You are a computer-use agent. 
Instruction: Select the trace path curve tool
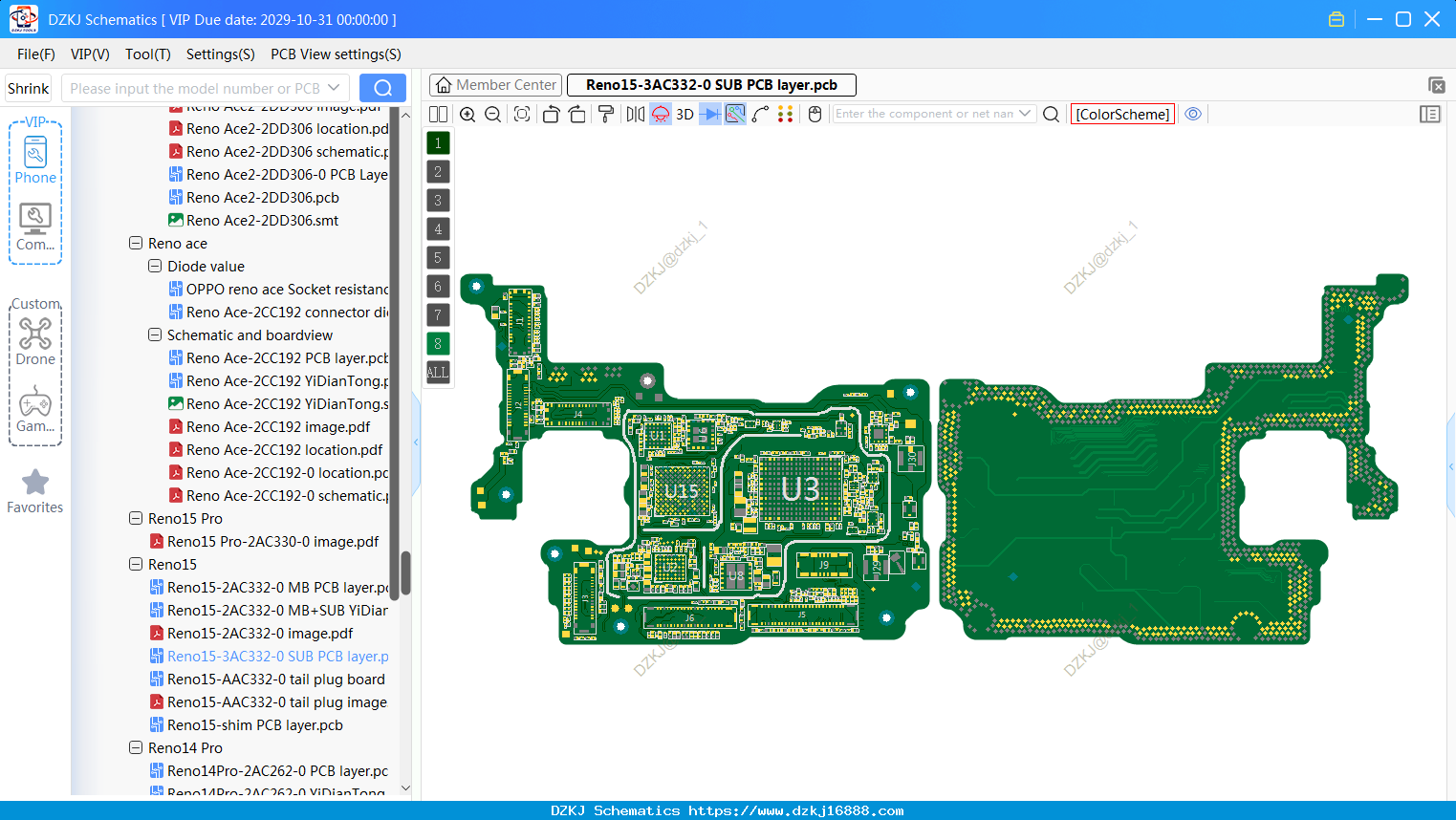[x=760, y=114]
